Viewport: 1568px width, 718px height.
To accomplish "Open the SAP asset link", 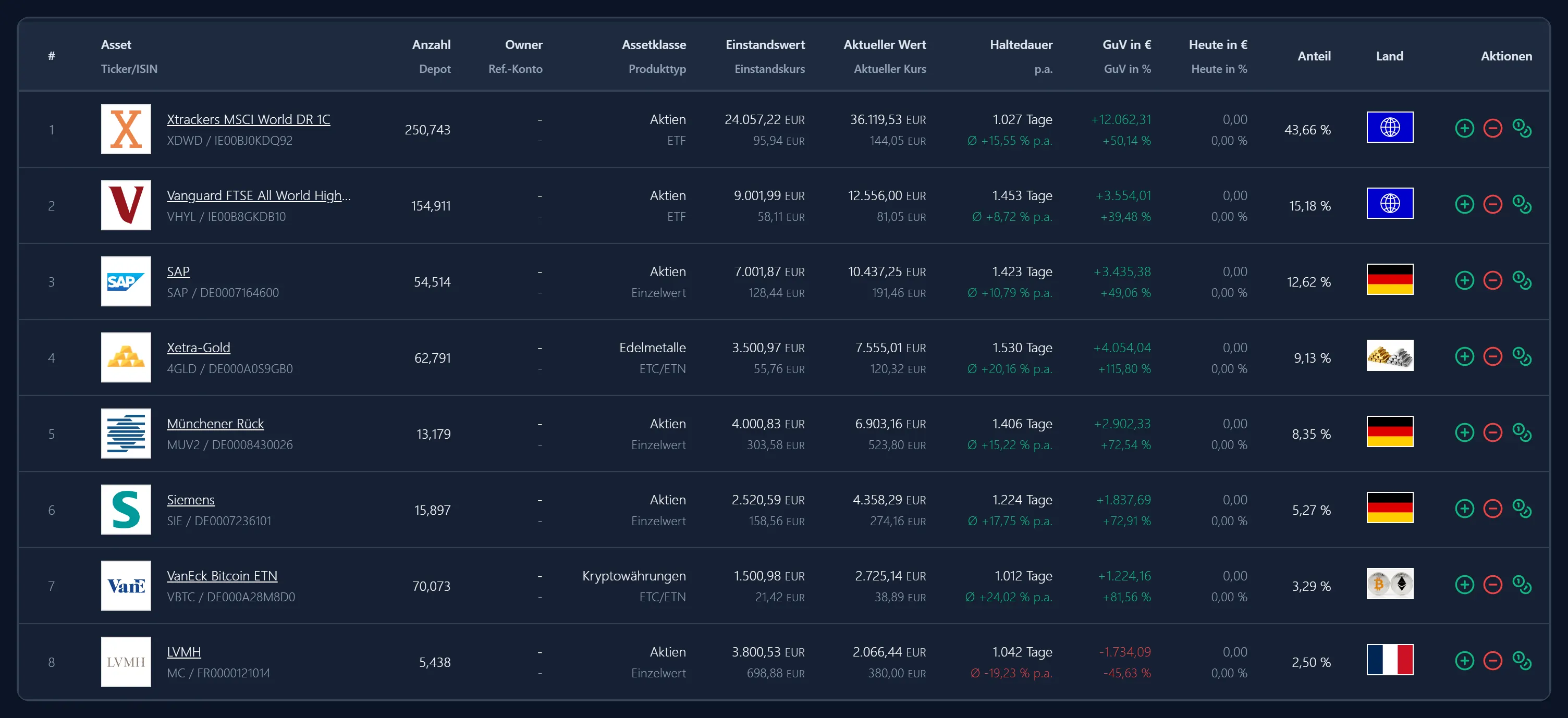I will (x=178, y=271).
